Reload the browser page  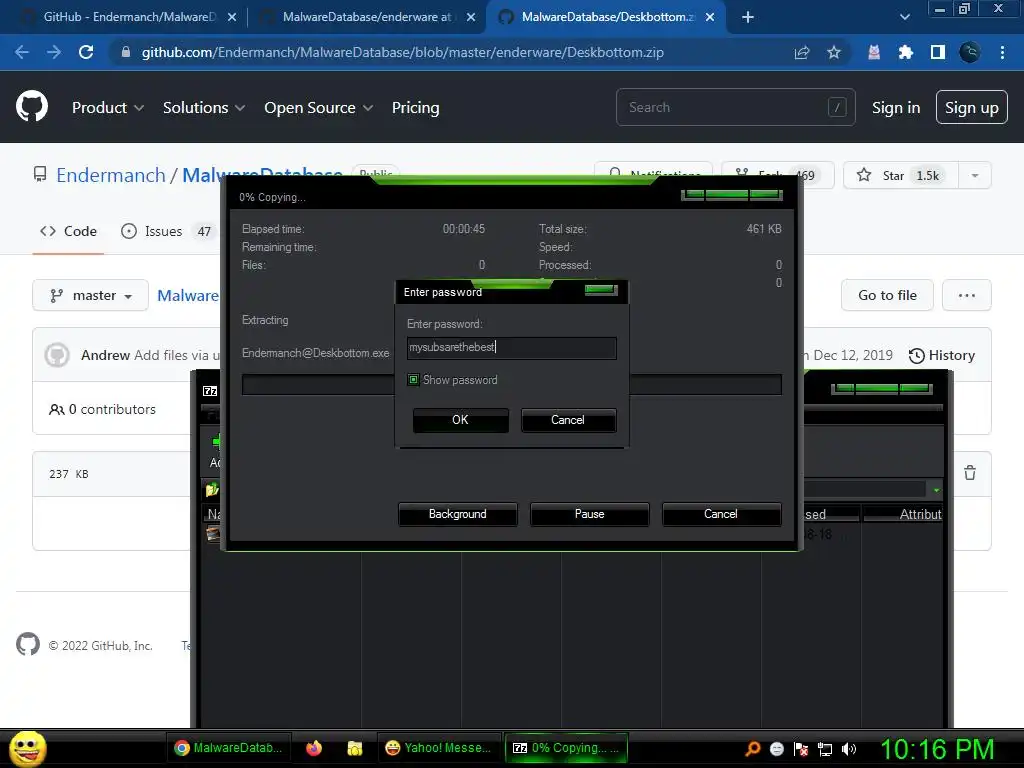tap(86, 52)
